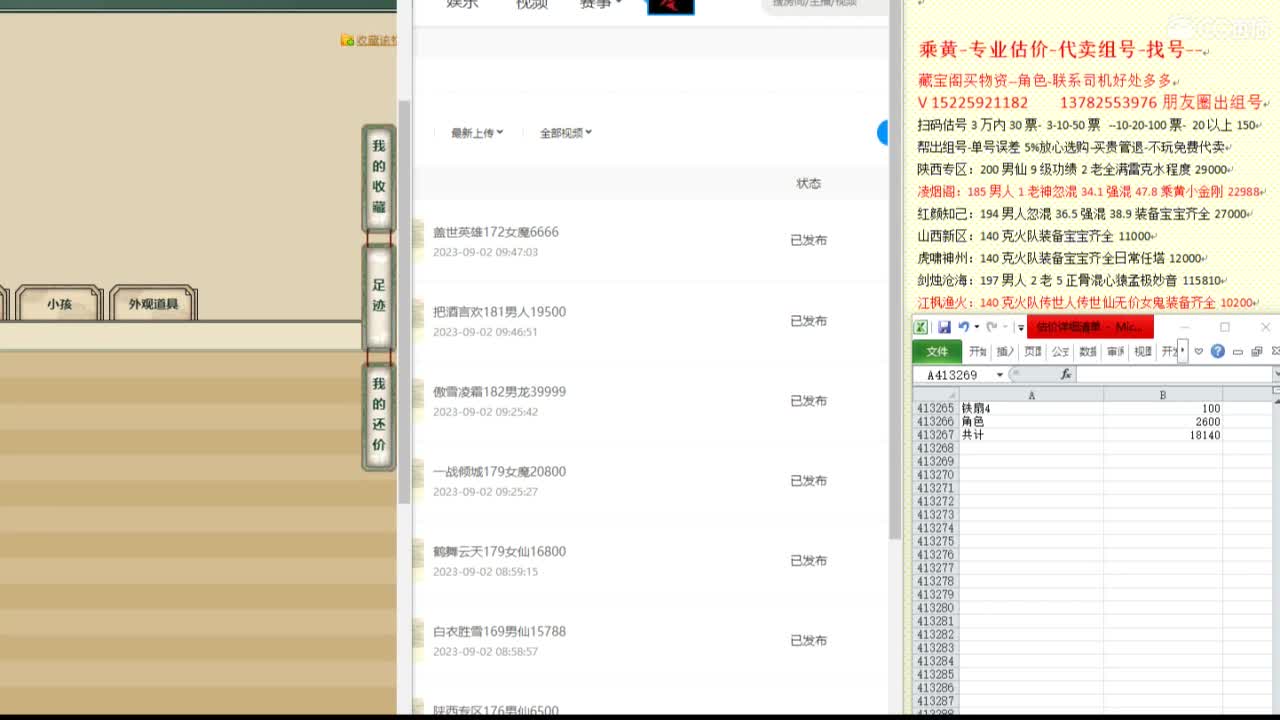1280x720 pixels.
Task: Click the Excel formula bar input
Action: (1174, 374)
